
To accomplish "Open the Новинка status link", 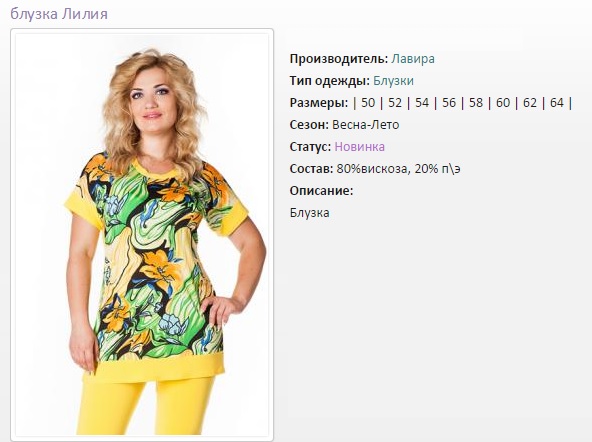I will (359, 146).
